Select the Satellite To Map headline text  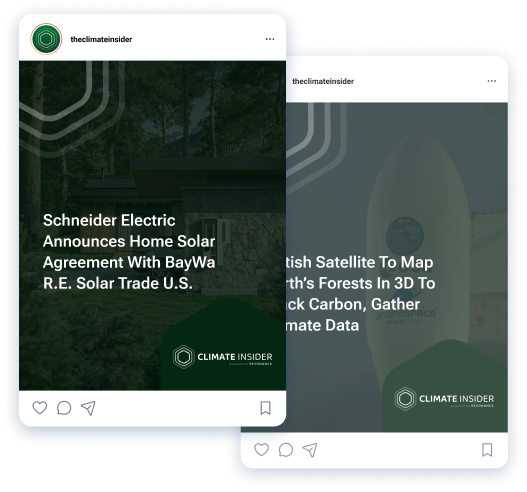(x=360, y=294)
